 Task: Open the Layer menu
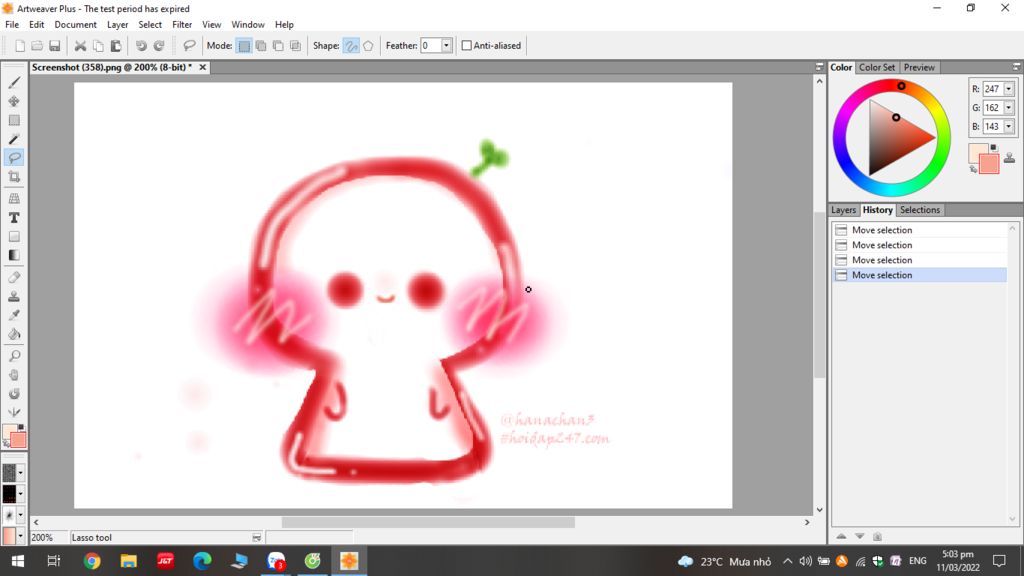tap(118, 25)
